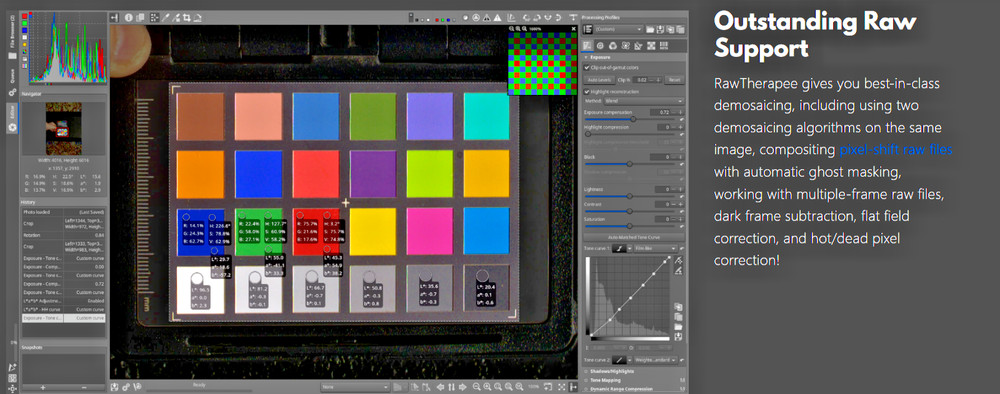The image size is (1000, 394).
Task: Close the 1600% detail window
Action: pos(573,29)
